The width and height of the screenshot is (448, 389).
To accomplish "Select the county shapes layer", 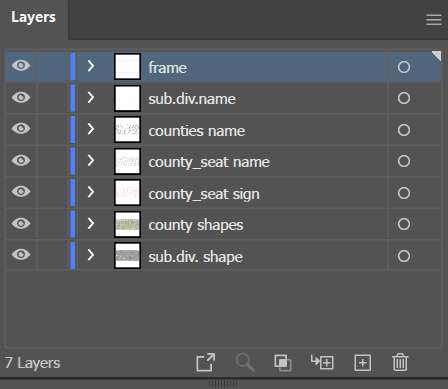I will [x=196, y=225].
